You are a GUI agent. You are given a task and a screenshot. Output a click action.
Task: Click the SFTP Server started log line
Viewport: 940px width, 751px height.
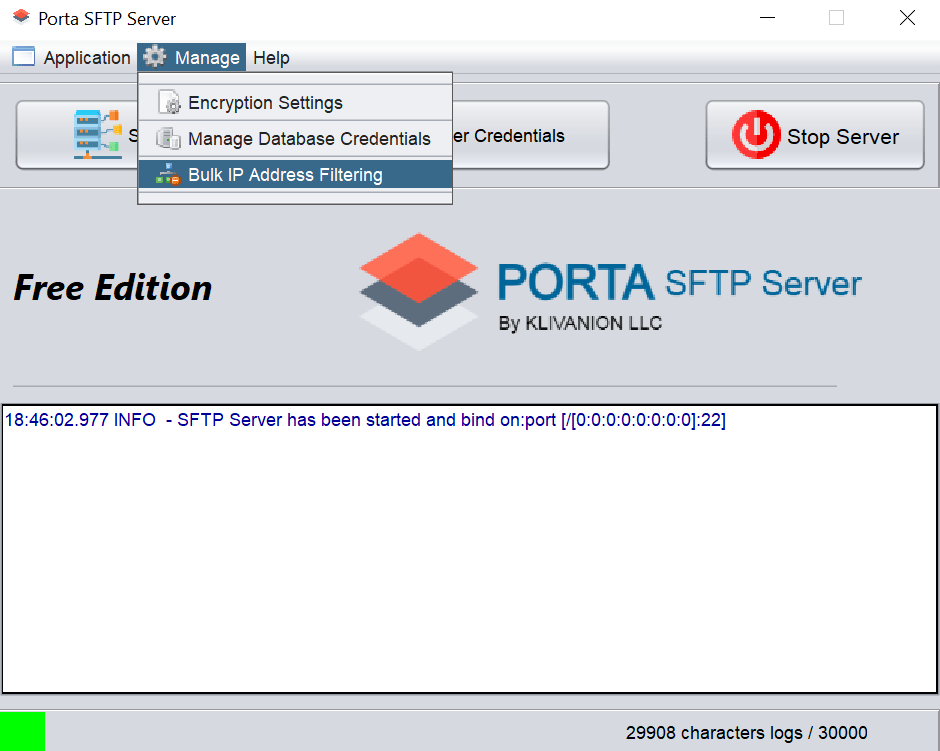(365, 420)
